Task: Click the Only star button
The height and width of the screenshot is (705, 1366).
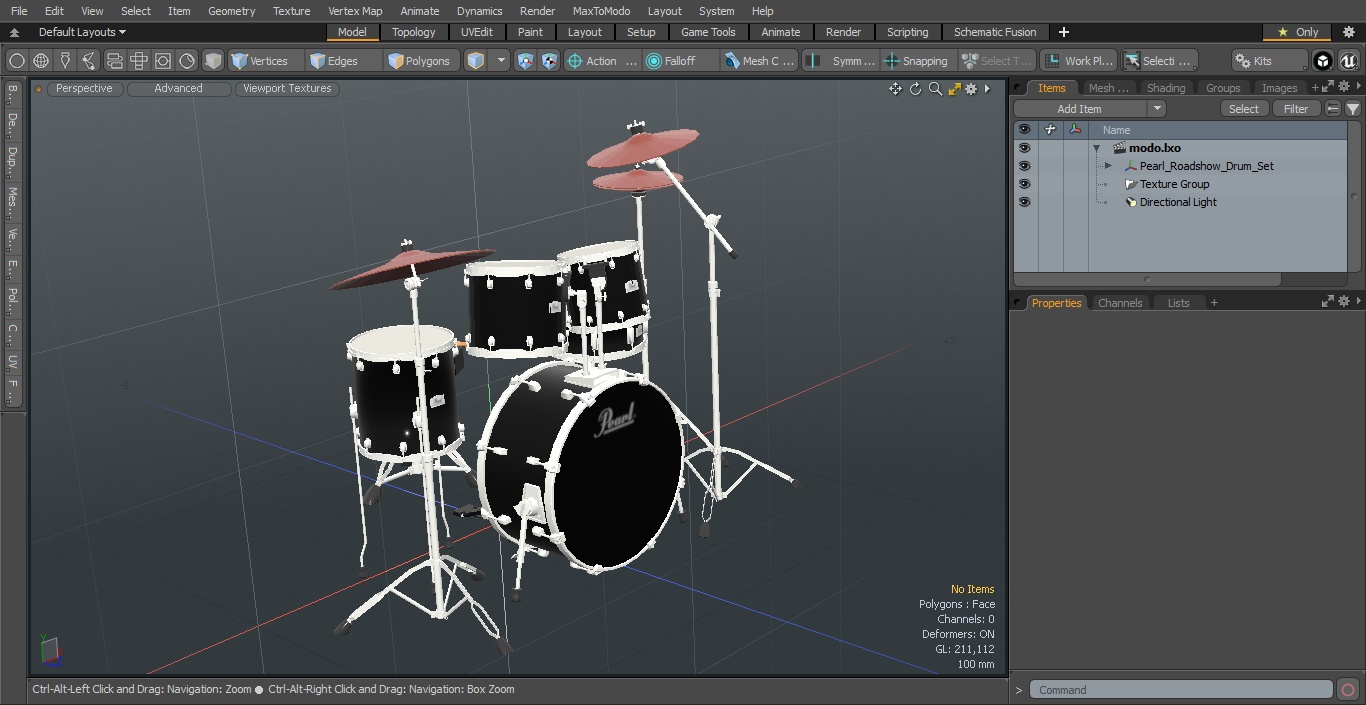Action: [1297, 32]
